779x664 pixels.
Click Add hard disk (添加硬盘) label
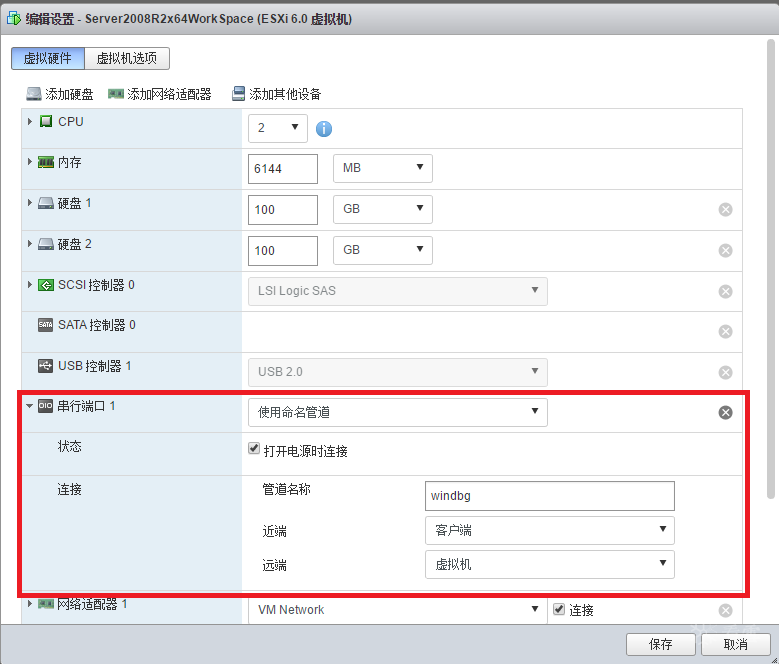point(69,94)
